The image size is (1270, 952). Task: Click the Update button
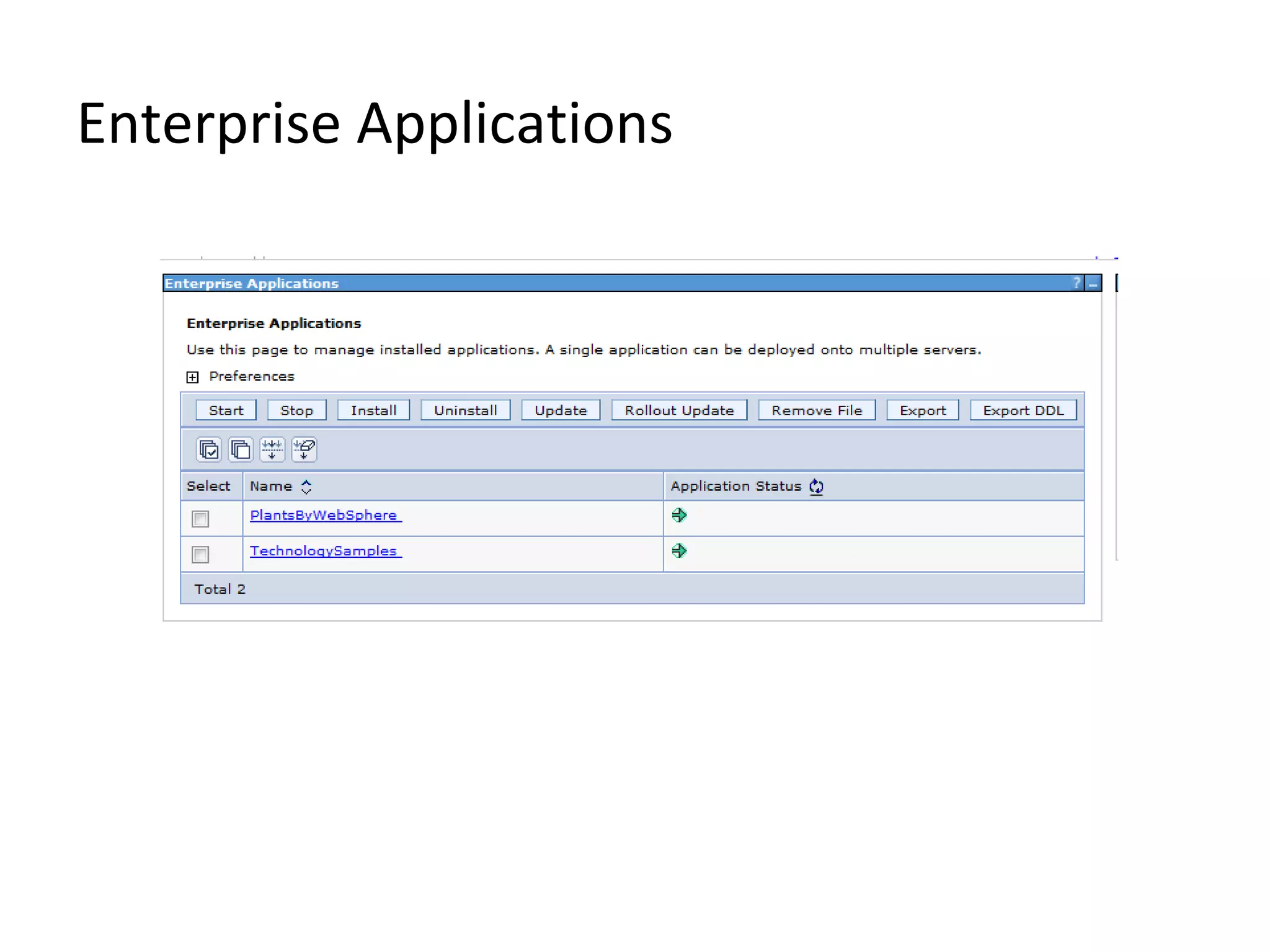click(561, 410)
